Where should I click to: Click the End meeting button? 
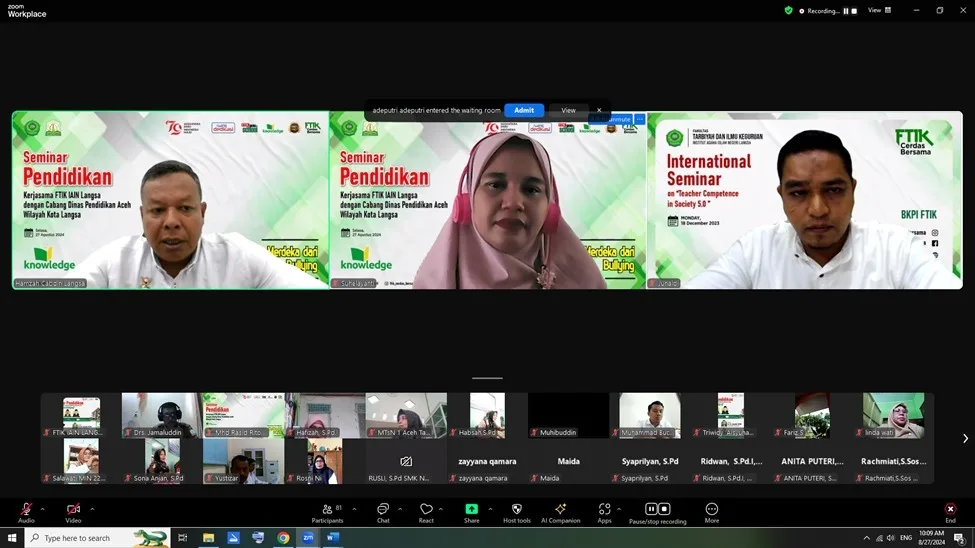(950, 513)
